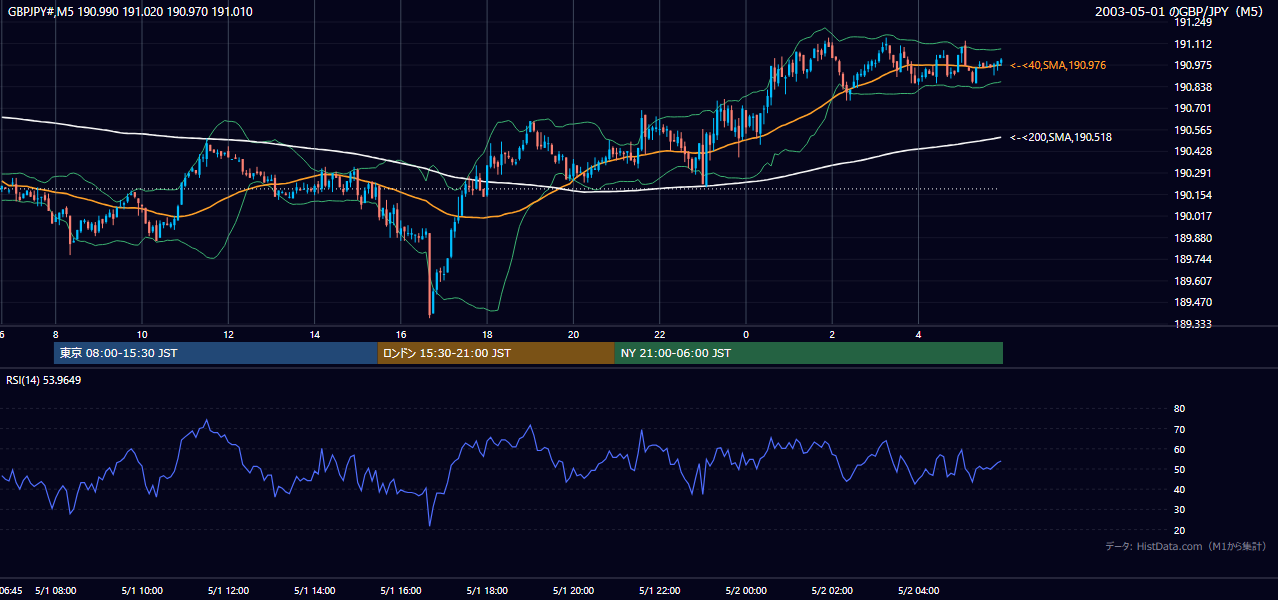Click the white 200 SMA 190.518 label
This screenshot has height=600, width=1278.
(x=1061, y=137)
